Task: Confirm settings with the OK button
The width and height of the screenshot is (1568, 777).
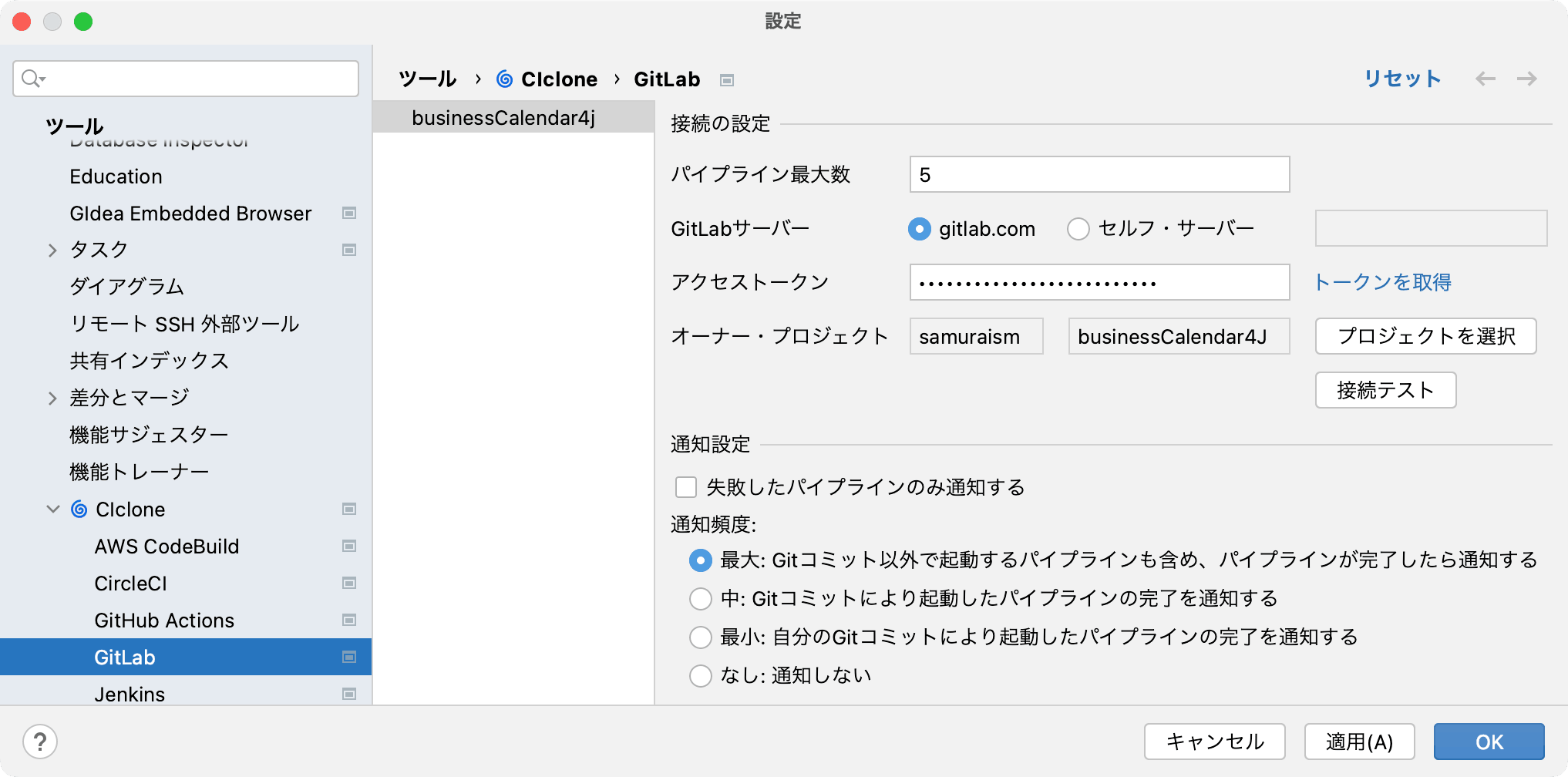Action: [1489, 742]
